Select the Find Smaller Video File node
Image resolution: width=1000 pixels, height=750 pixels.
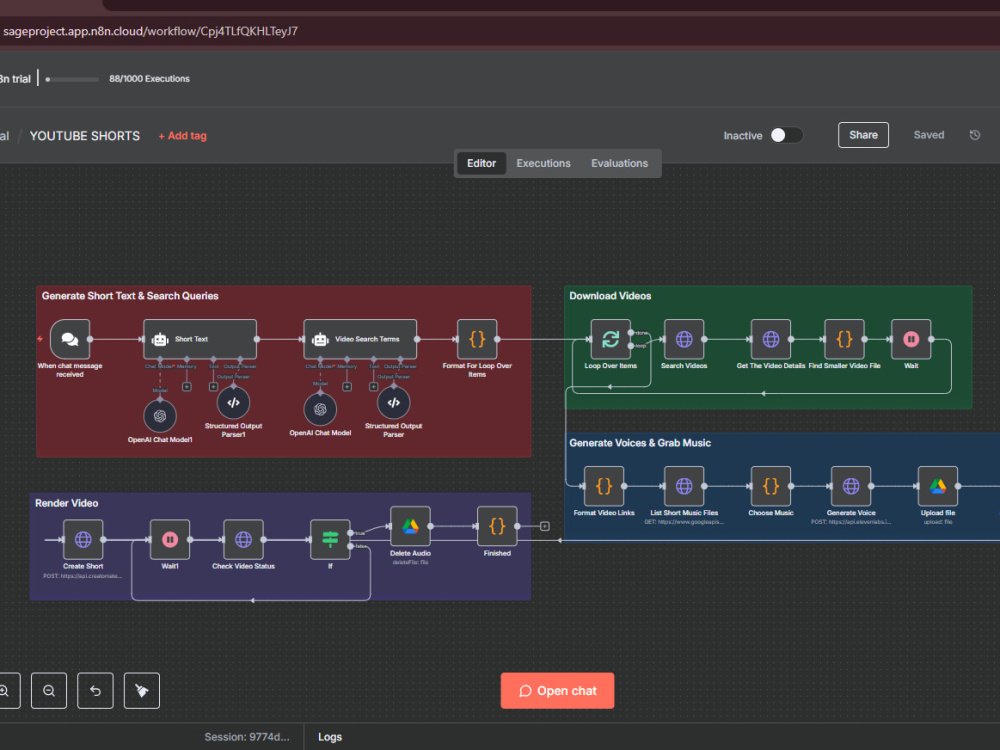pos(844,339)
